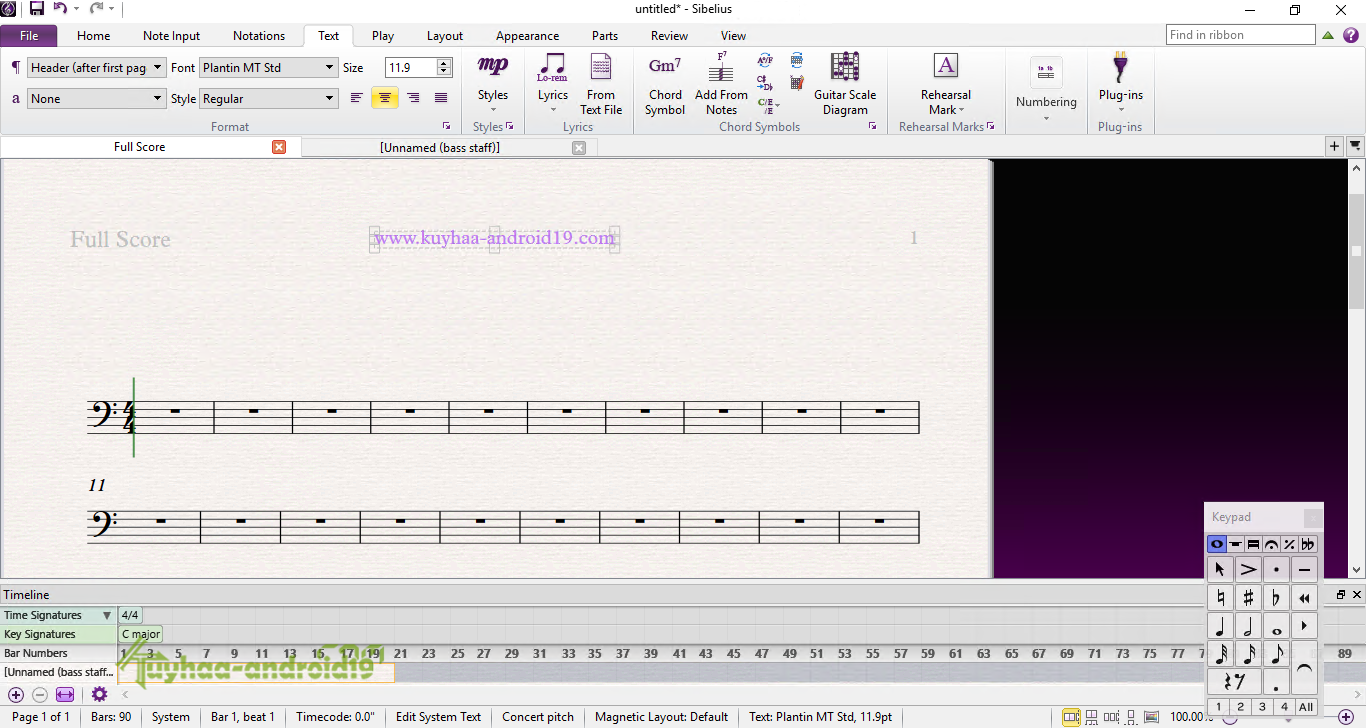Select the accent mark on Keypad
This screenshot has height=728, width=1366.
[1248, 570]
